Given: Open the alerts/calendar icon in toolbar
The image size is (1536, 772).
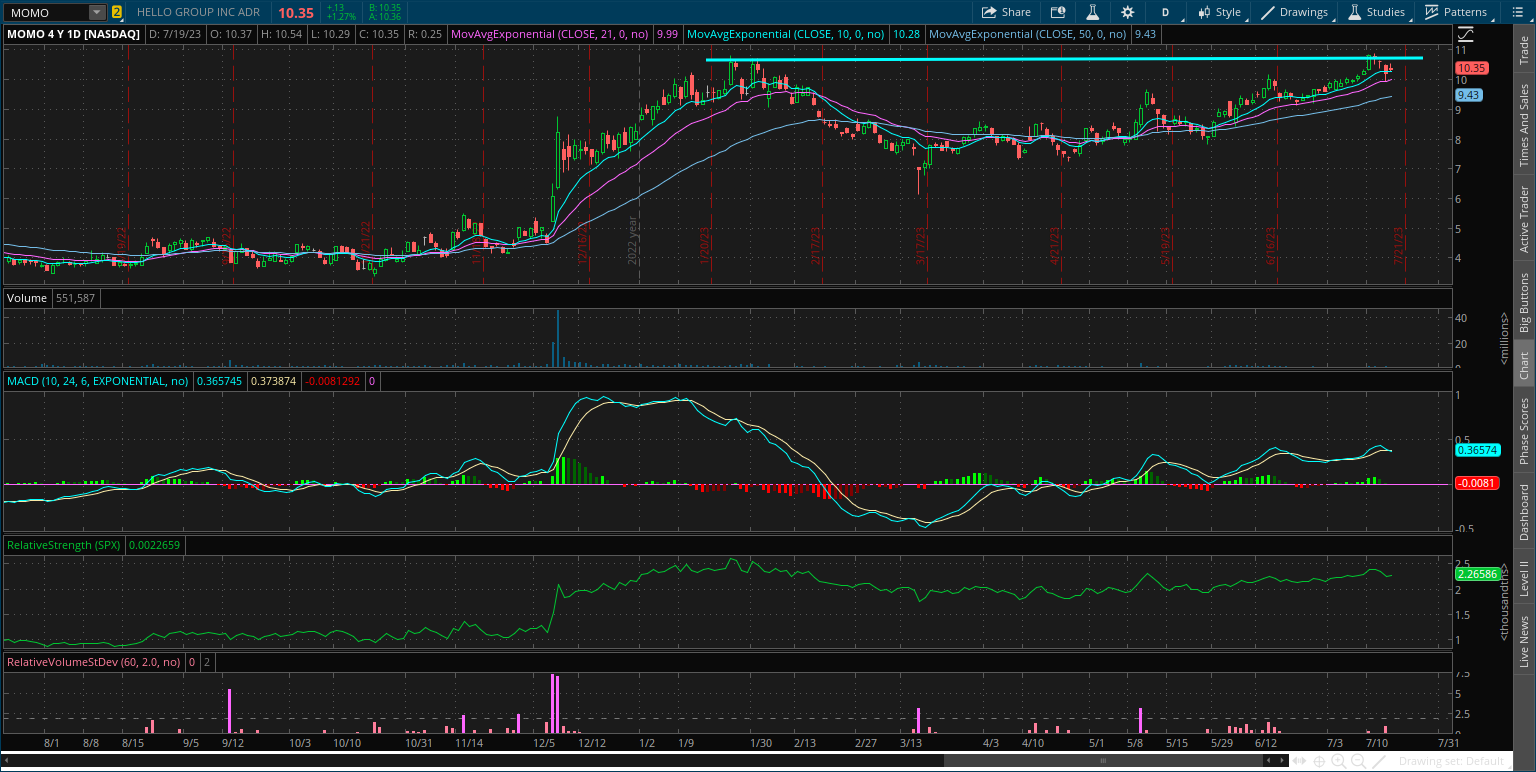Looking at the screenshot, I should (x=1058, y=12).
